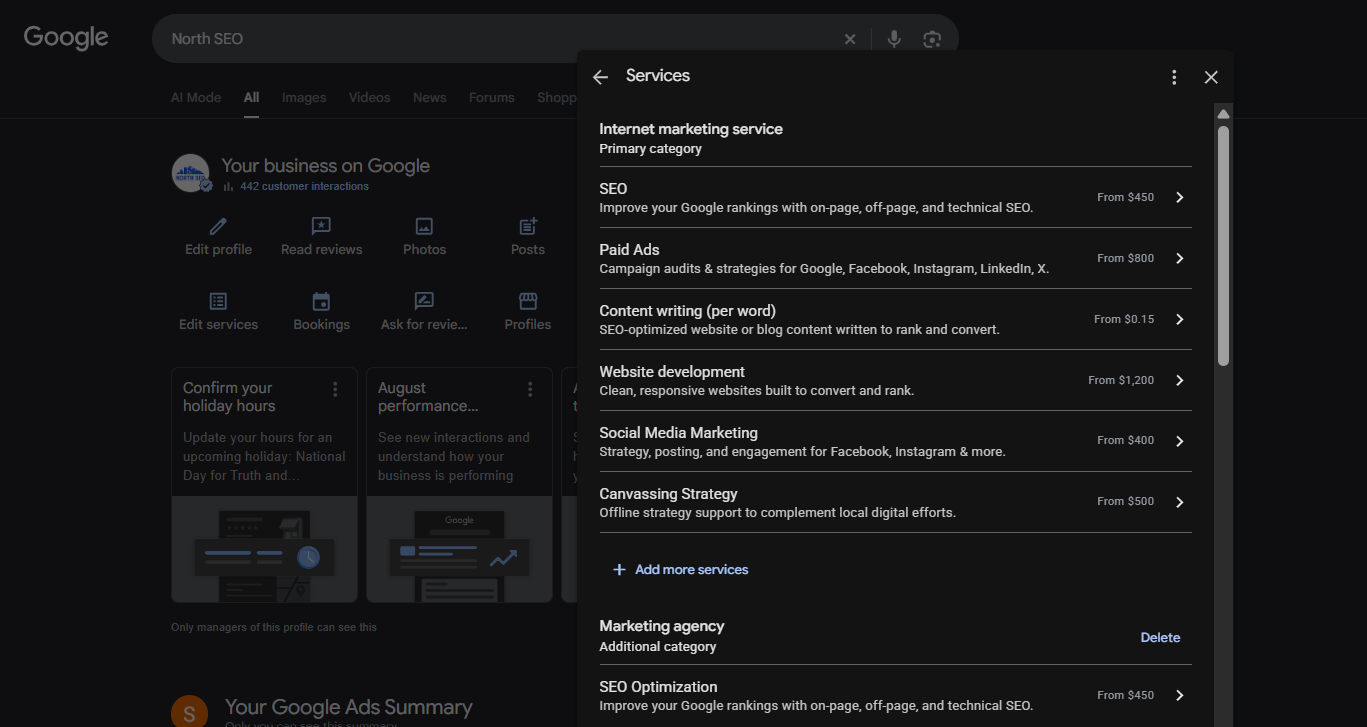This screenshot has height=727, width=1367.
Task: Open the Posts shortcut
Action: point(528,236)
